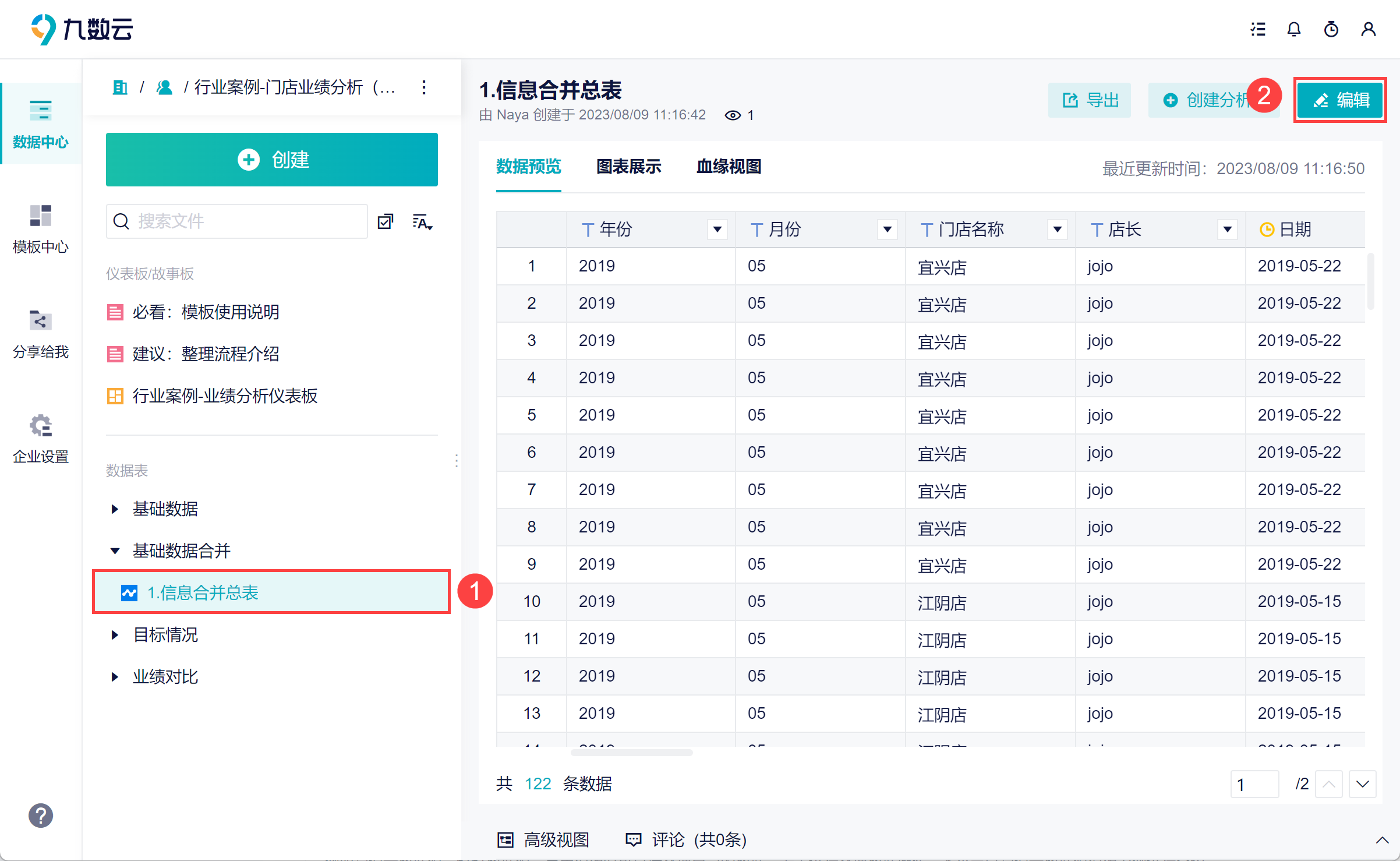The height and width of the screenshot is (861, 1400).
Task: Open the user account profile icon
Action: (1369, 29)
